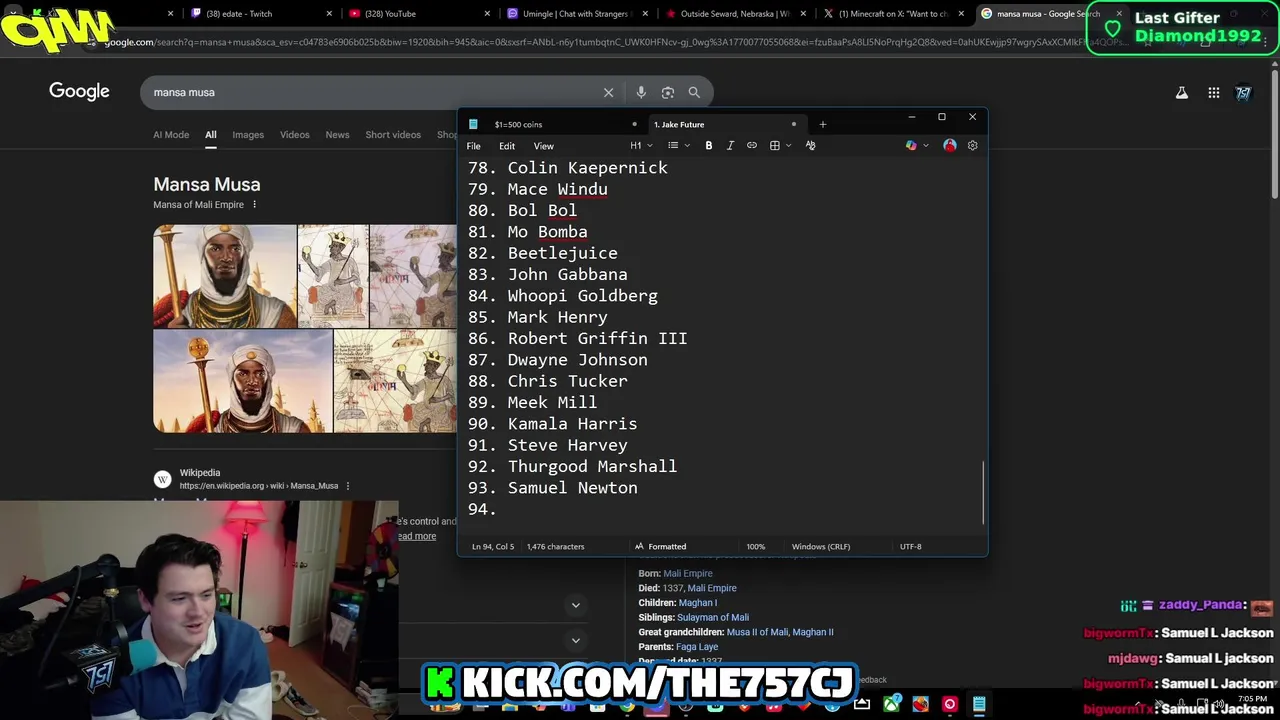Insert a link using Notepad toolbar
This screenshot has height=720, width=1280.
point(752,146)
